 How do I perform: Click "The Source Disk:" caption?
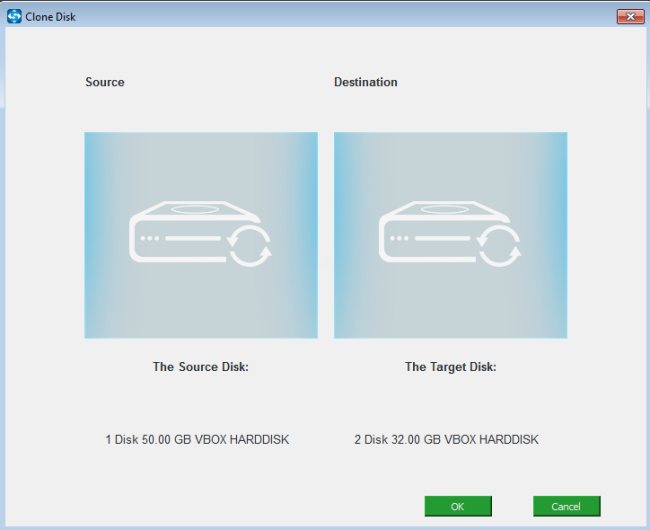200,367
